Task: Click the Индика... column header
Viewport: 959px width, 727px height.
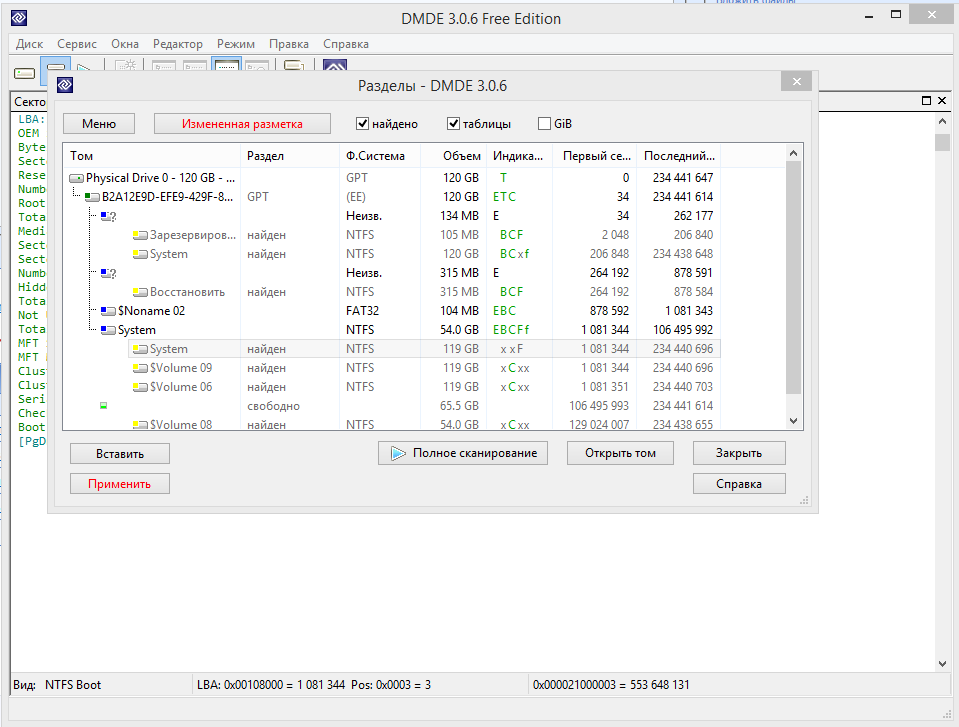Action: click(x=519, y=156)
